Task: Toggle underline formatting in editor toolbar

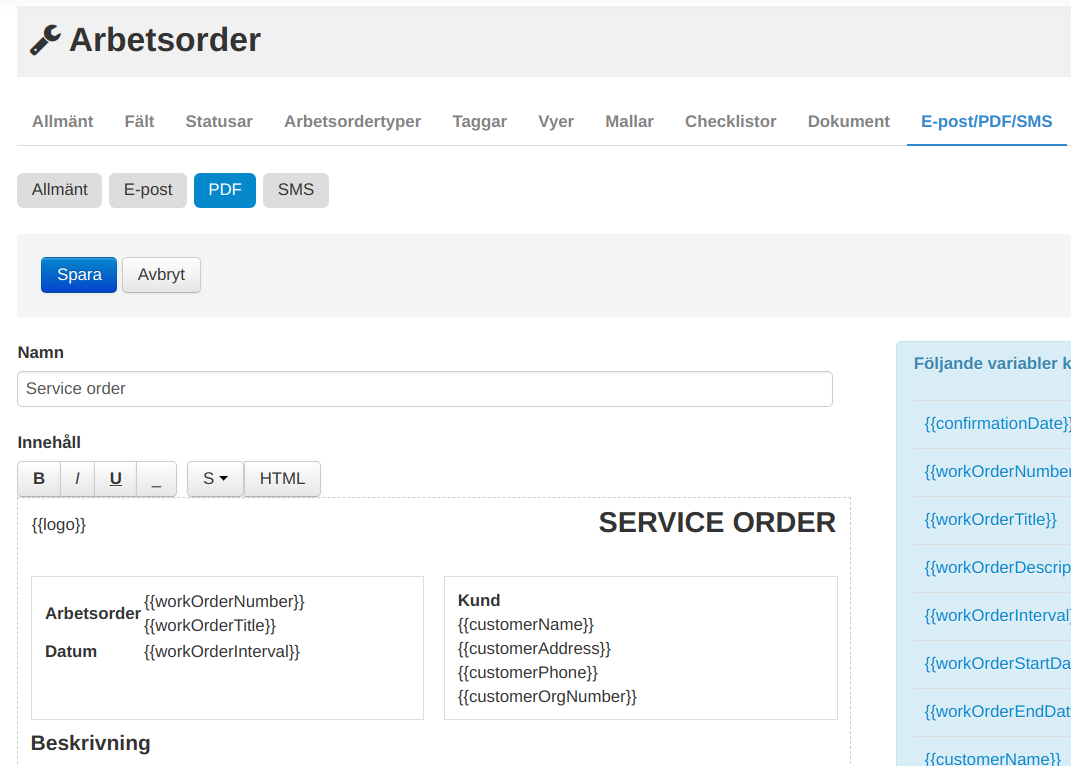Action: (116, 479)
